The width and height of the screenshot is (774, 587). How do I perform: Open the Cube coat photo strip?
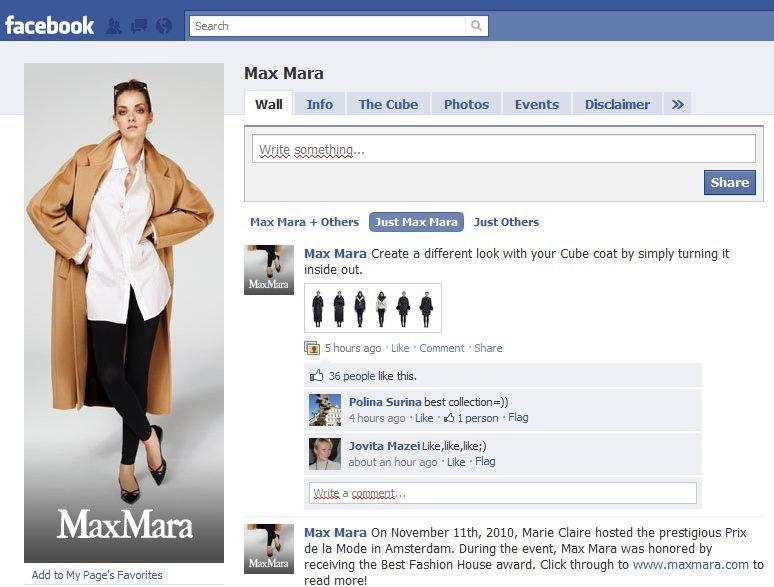pyautogui.click(x=373, y=308)
